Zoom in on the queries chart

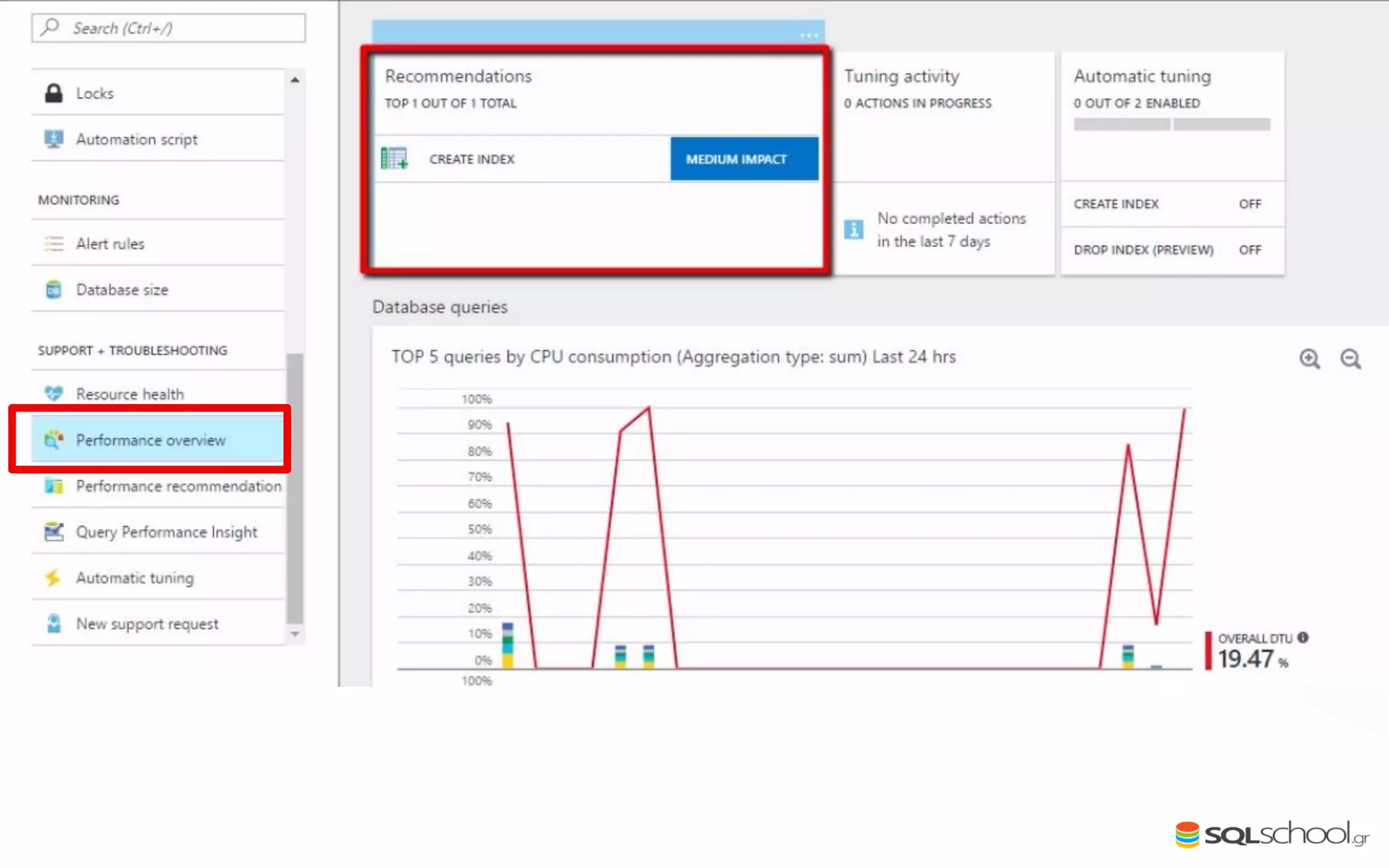[1309, 359]
